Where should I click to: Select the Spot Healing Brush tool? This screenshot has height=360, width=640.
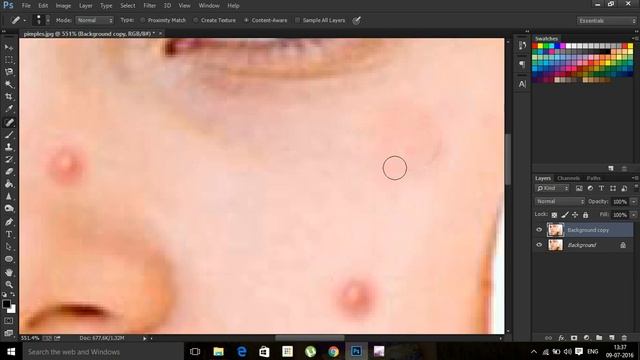(9, 122)
